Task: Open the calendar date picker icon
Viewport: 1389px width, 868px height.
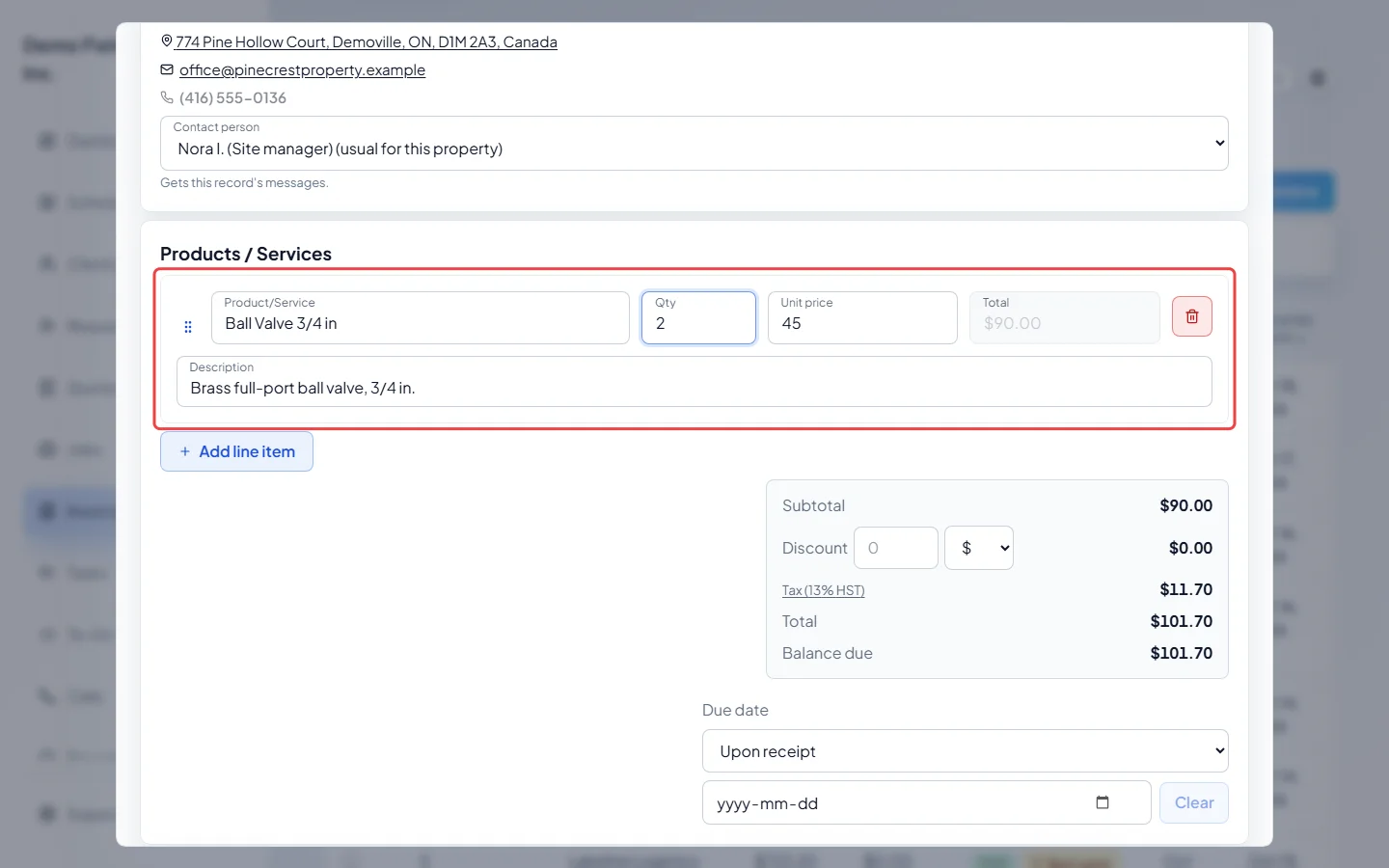Action: tap(1103, 802)
